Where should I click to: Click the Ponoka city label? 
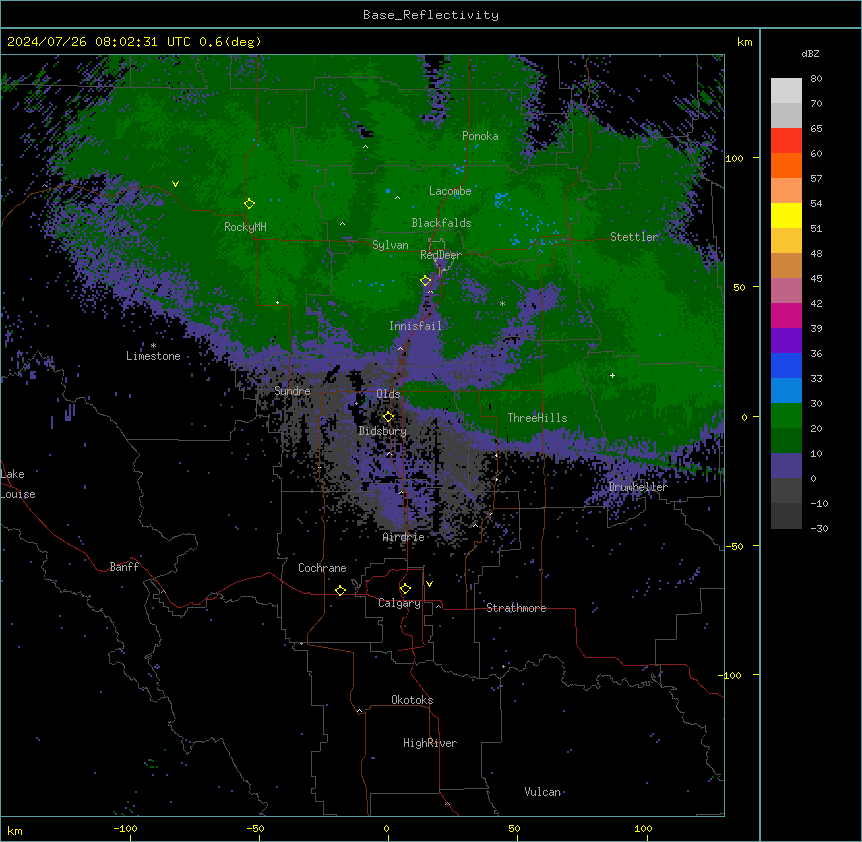click(x=480, y=136)
